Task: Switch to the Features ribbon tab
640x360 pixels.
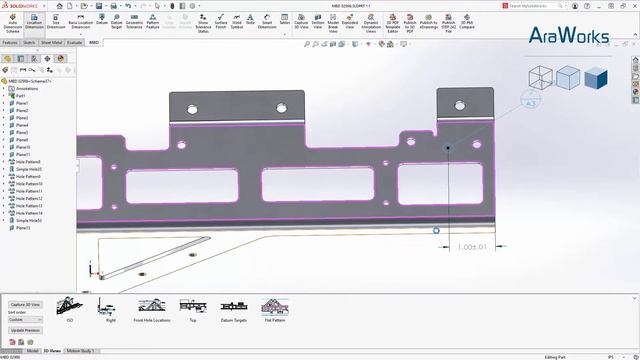Action: click(x=10, y=42)
